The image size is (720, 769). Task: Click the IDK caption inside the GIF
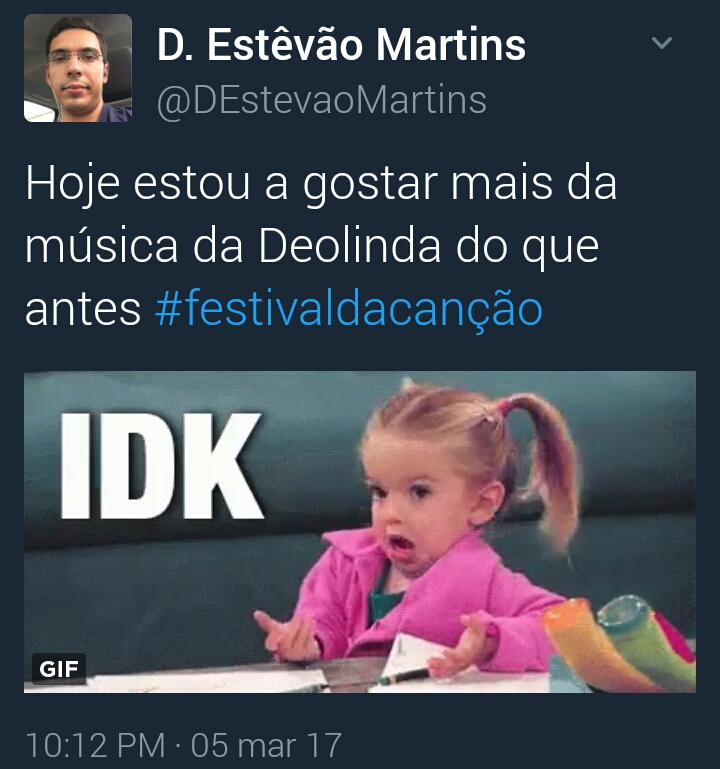[161, 466]
